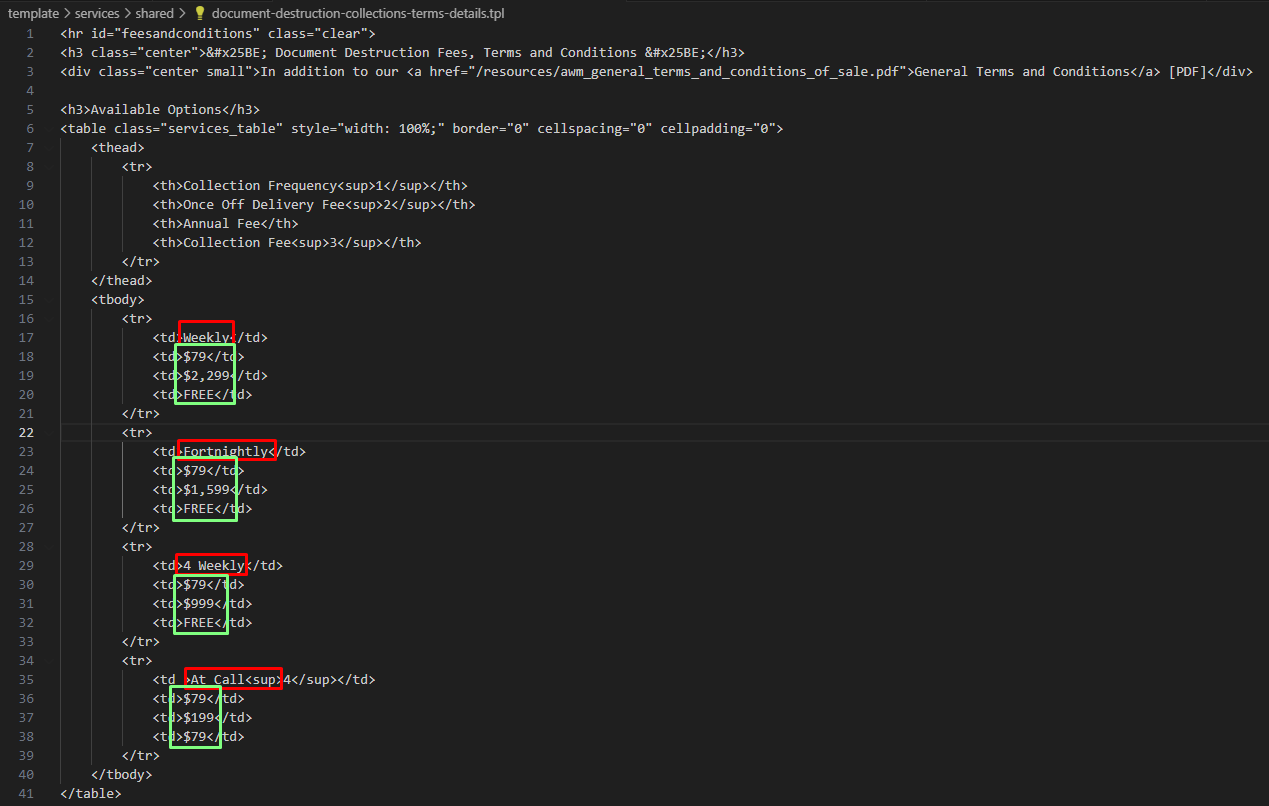1269x806 pixels.
Task: Click the lightbulb icon in breadcrumb
Action: tap(200, 13)
